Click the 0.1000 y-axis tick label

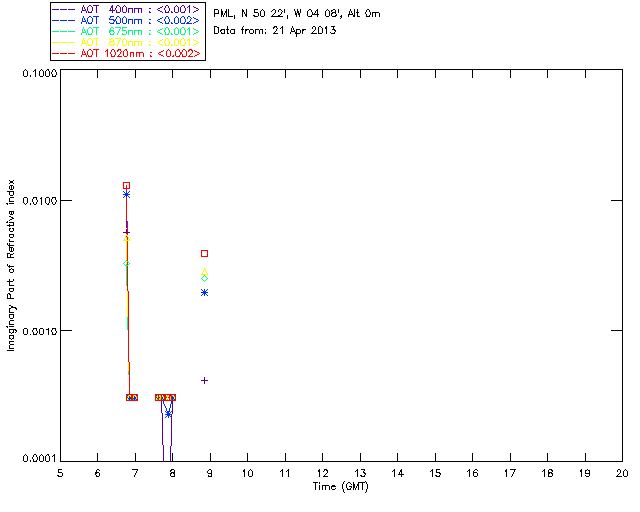(40, 73)
